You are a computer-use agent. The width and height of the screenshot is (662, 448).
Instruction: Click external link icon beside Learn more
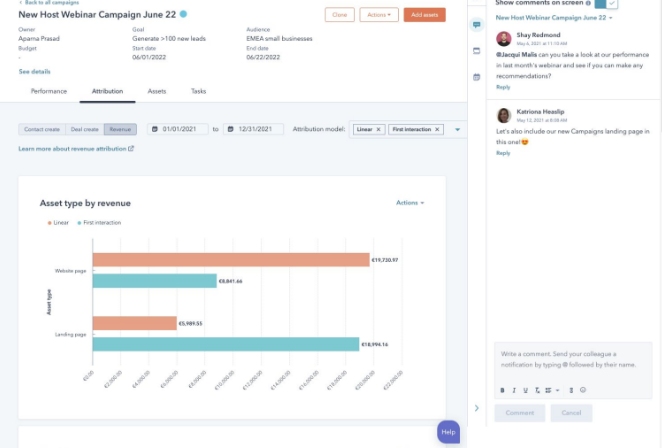click(131, 149)
